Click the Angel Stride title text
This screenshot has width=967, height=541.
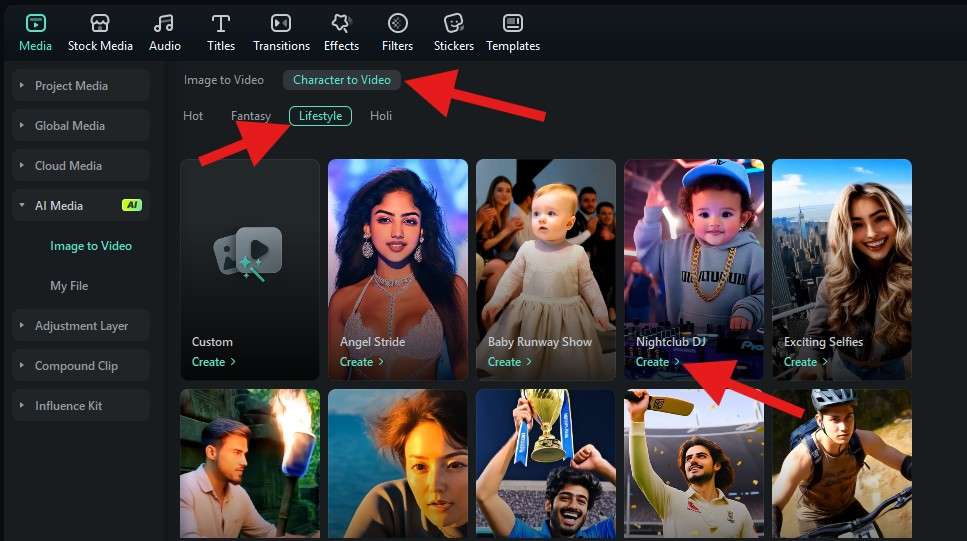coord(372,342)
